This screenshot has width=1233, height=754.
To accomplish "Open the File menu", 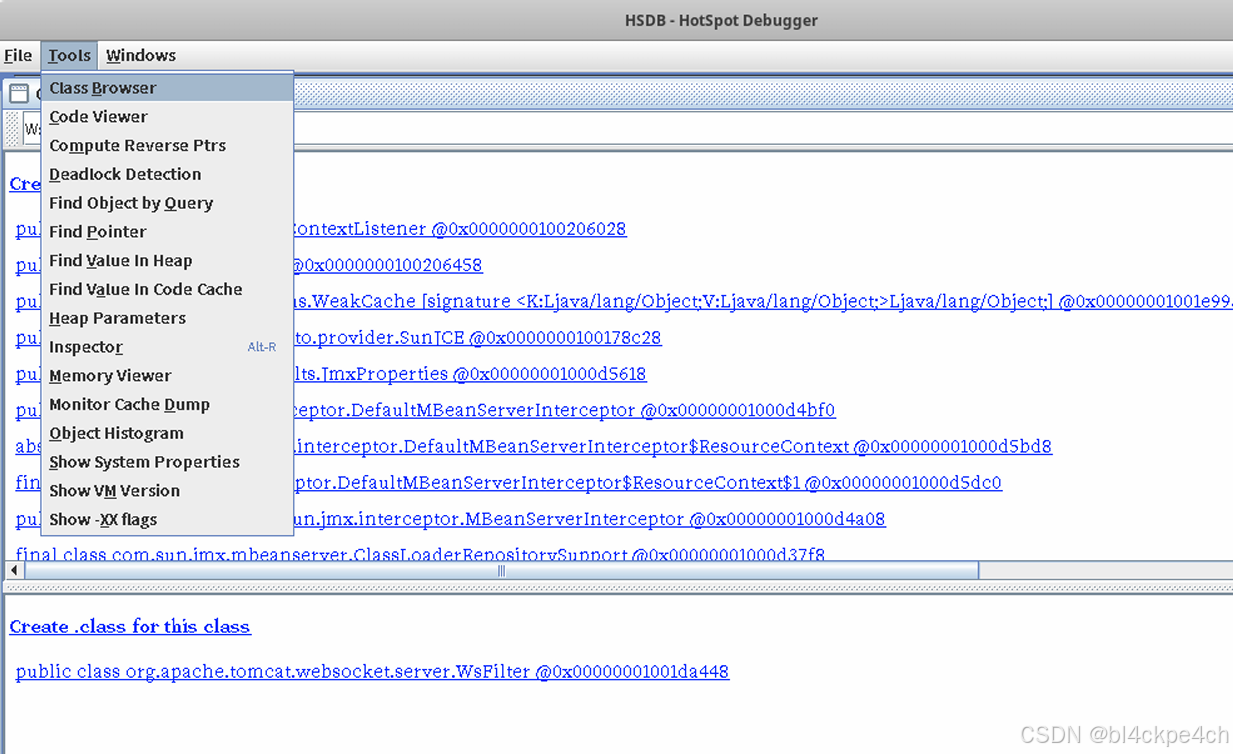I will tap(18, 56).
